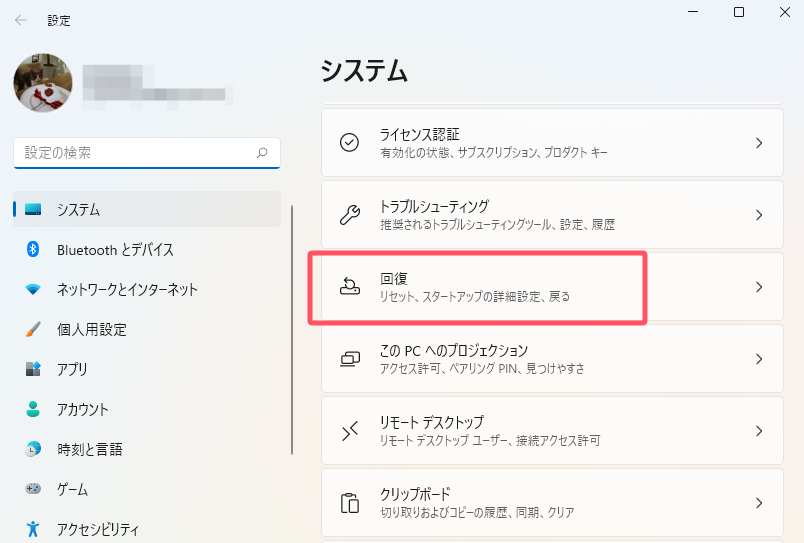The width and height of the screenshot is (804, 543).
Task: Click the search magnifier icon
Action: point(262,153)
